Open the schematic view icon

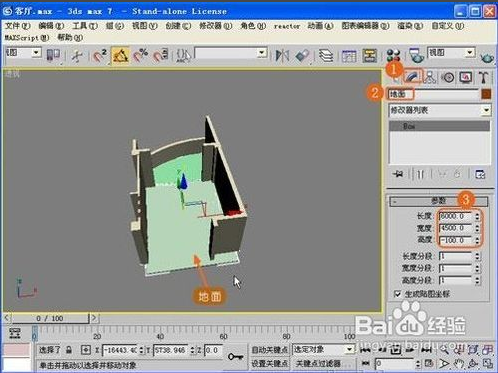(x=369, y=55)
